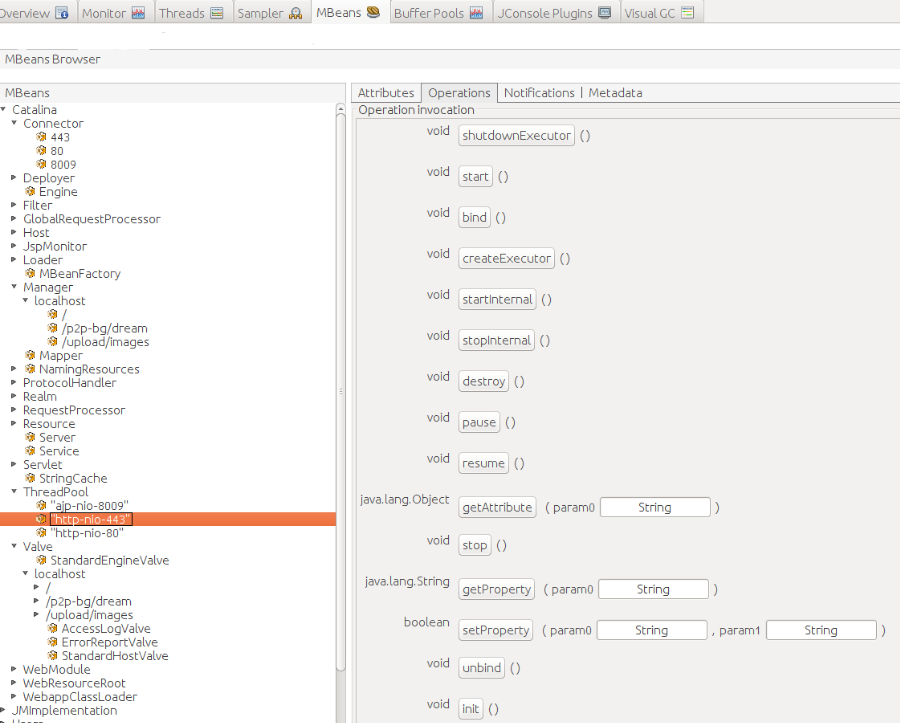The image size is (900, 723).
Task: Select the "http-nio-80" tree item
Action: [90, 533]
